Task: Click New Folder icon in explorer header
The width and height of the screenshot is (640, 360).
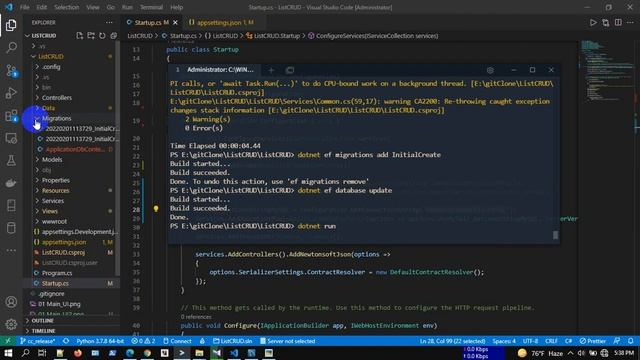Action: (91, 36)
